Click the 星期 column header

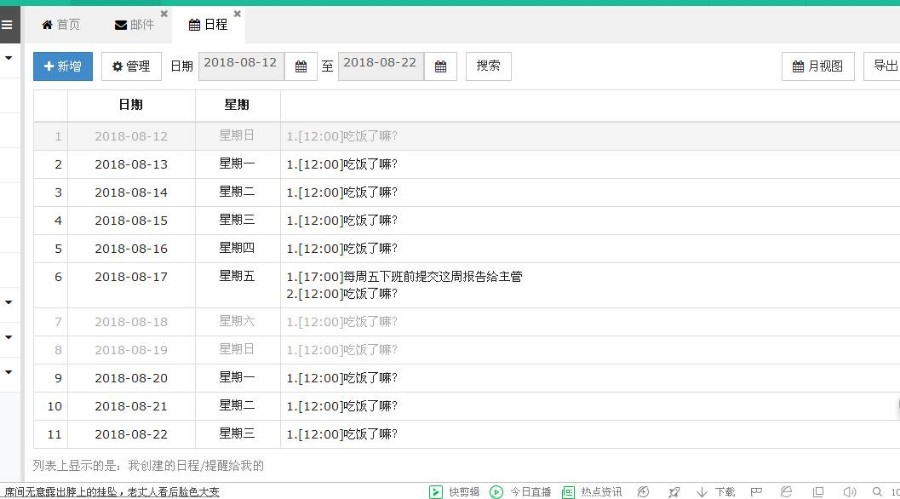coord(237,105)
